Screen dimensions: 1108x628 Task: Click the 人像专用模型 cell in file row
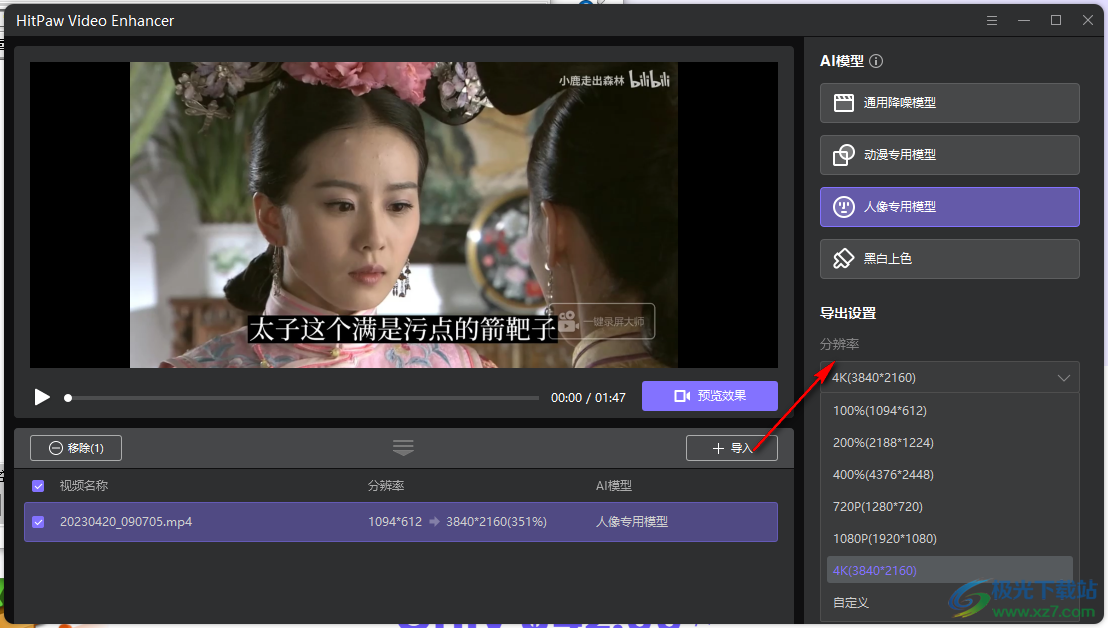(631, 522)
